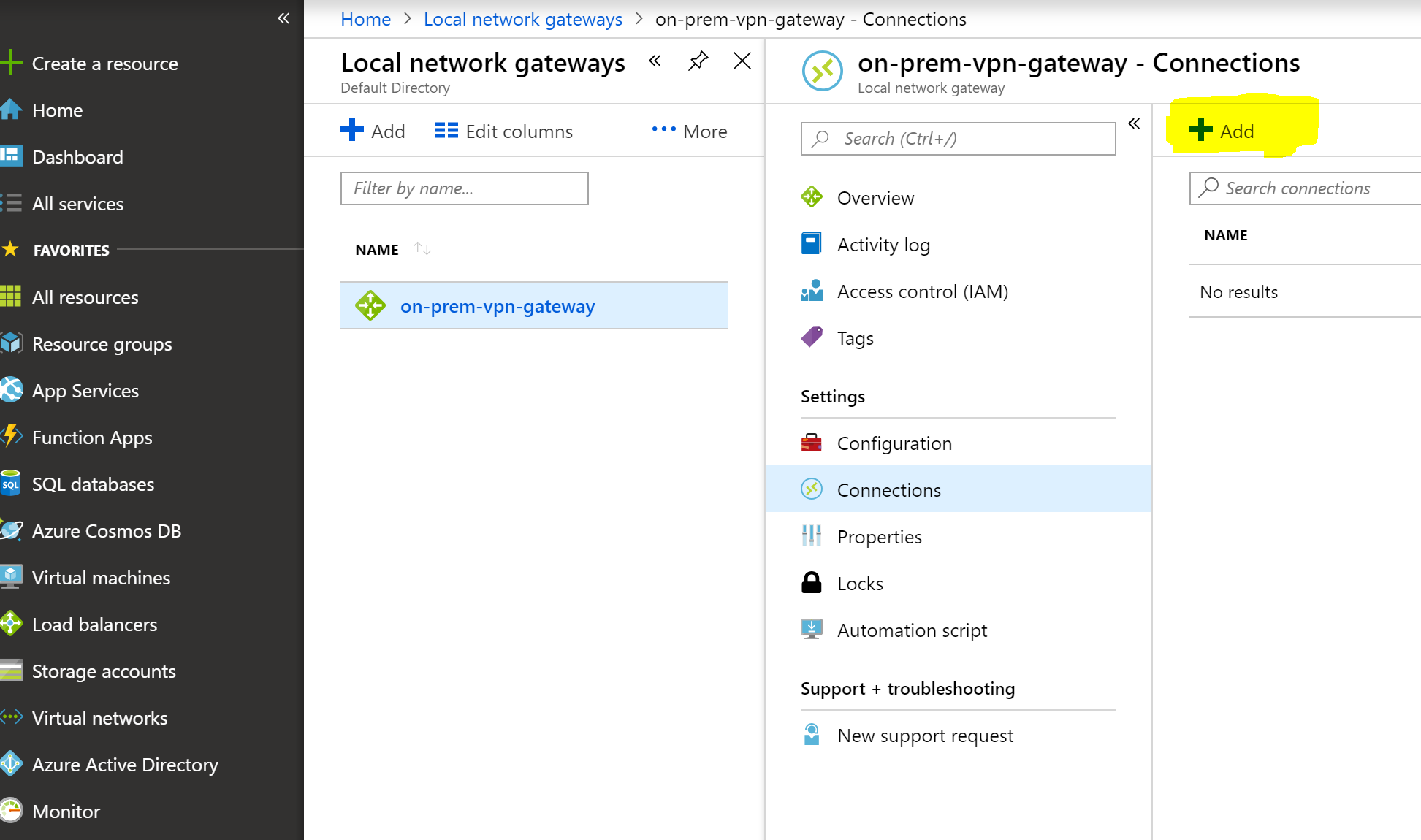The image size is (1421, 840).
Task: Select Load balancers
Action: pos(94,625)
